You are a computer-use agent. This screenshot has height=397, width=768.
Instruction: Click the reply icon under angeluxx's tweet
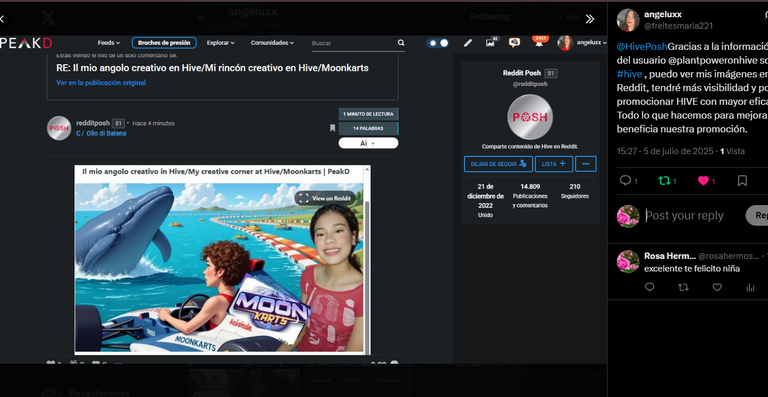(625, 181)
